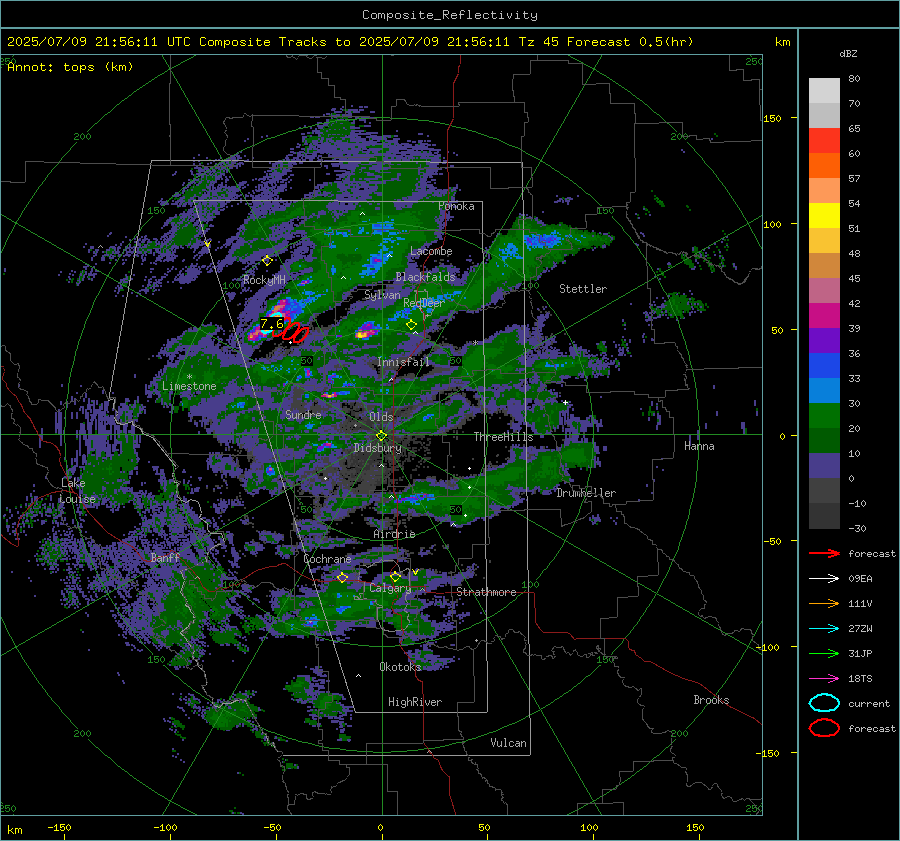Click the yellow swatch between 54 and 51 dBZ
This screenshot has width=900, height=841.
coord(824,216)
